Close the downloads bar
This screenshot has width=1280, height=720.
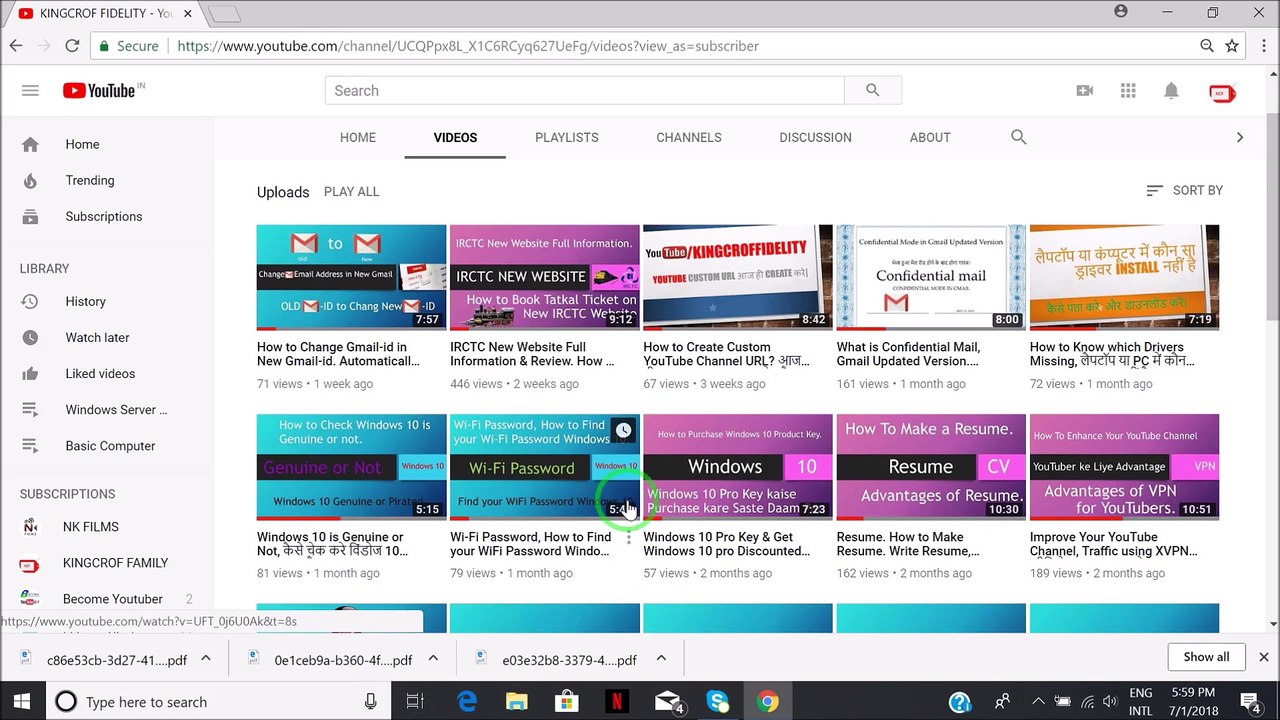pyautogui.click(x=1263, y=657)
